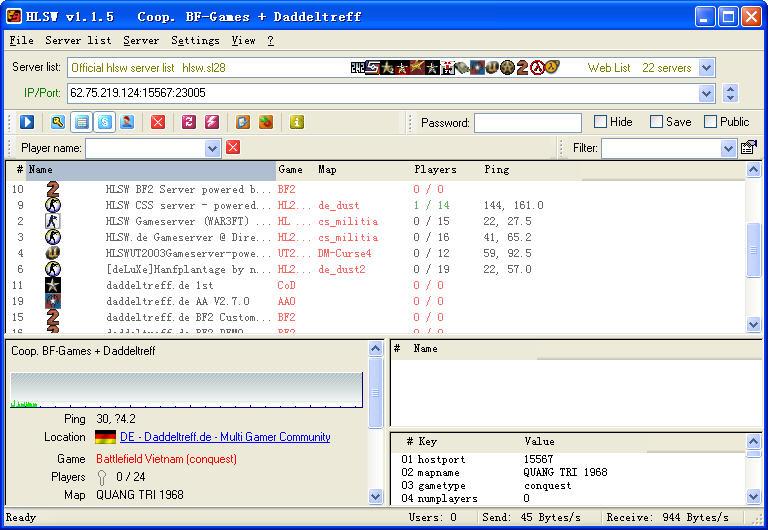Open the Player name dropdown
Screen dimensions: 768x530
[x=212, y=148]
